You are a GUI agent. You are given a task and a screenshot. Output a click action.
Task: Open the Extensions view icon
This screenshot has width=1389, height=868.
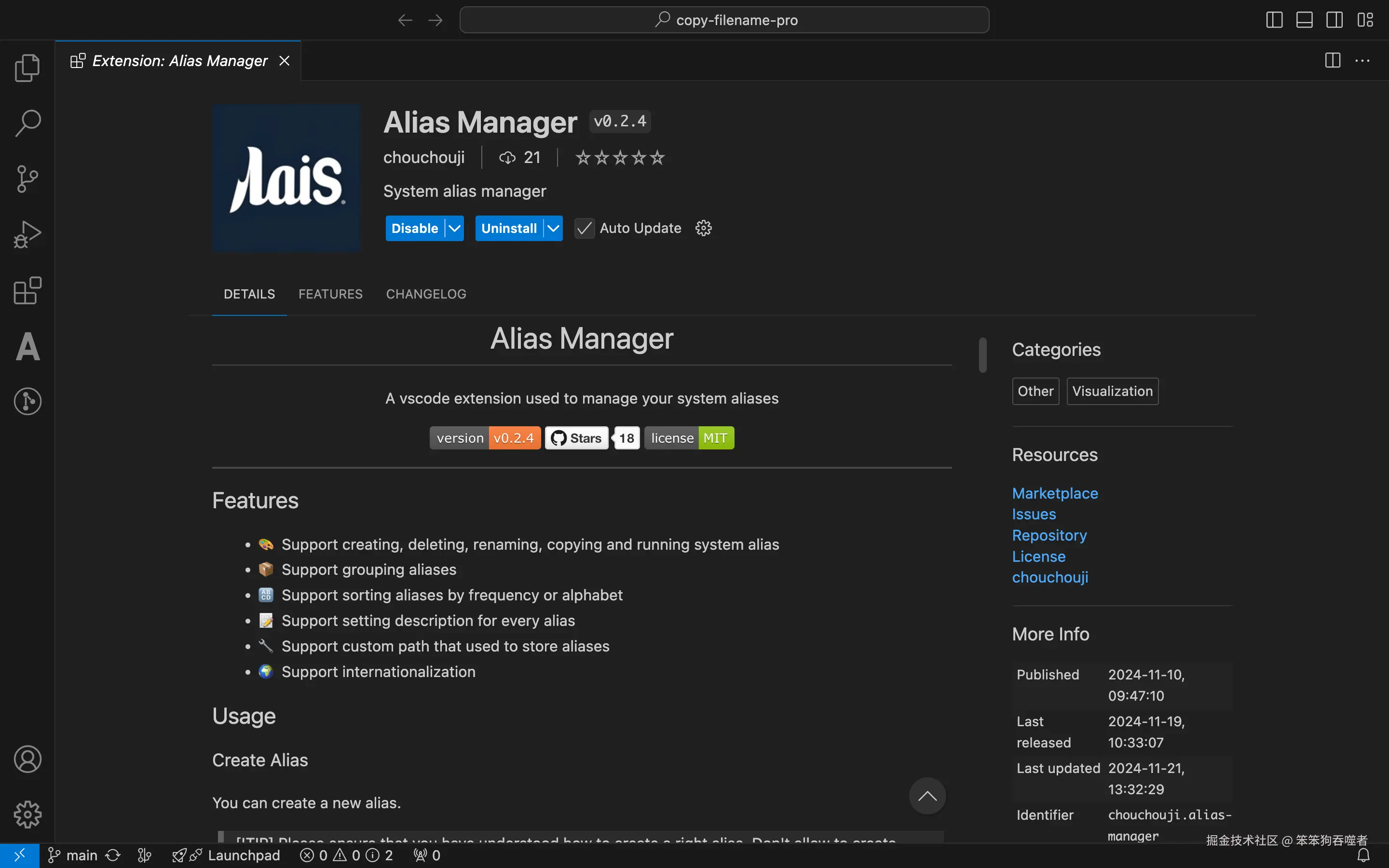[27, 290]
